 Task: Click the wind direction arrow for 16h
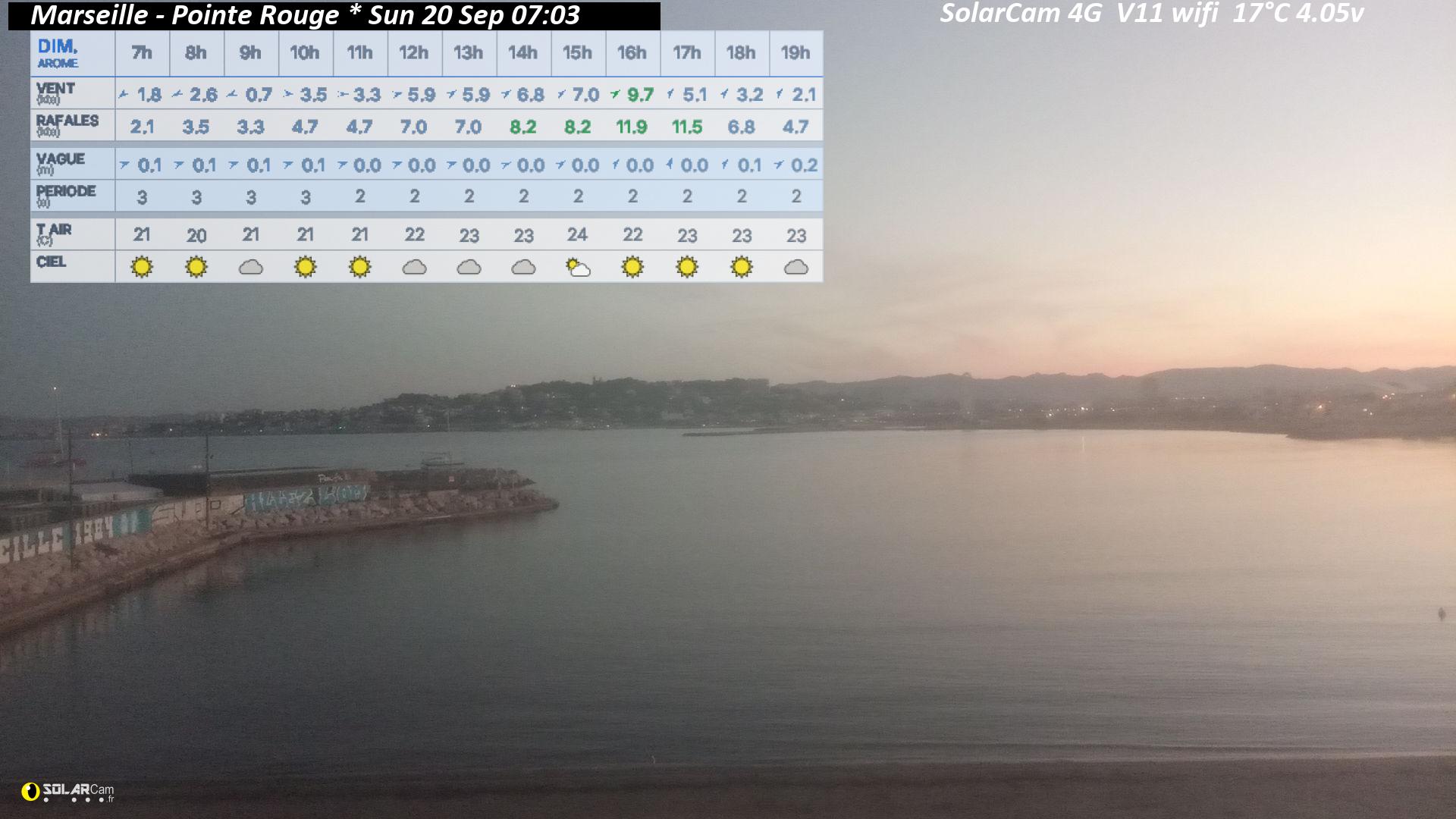tap(615, 95)
